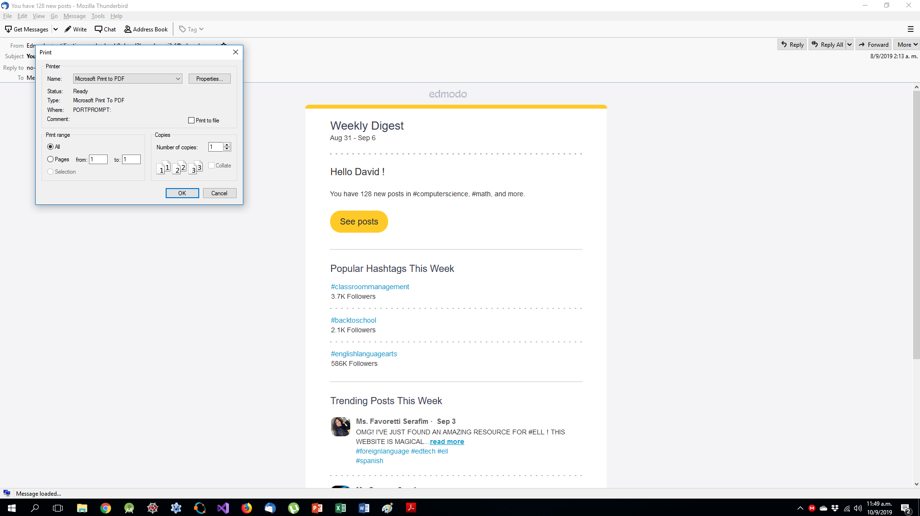Open the #classroommanagement hashtag link
Image resolution: width=920 pixels, height=516 pixels.
pyautogui.click(x=370, y=286)
